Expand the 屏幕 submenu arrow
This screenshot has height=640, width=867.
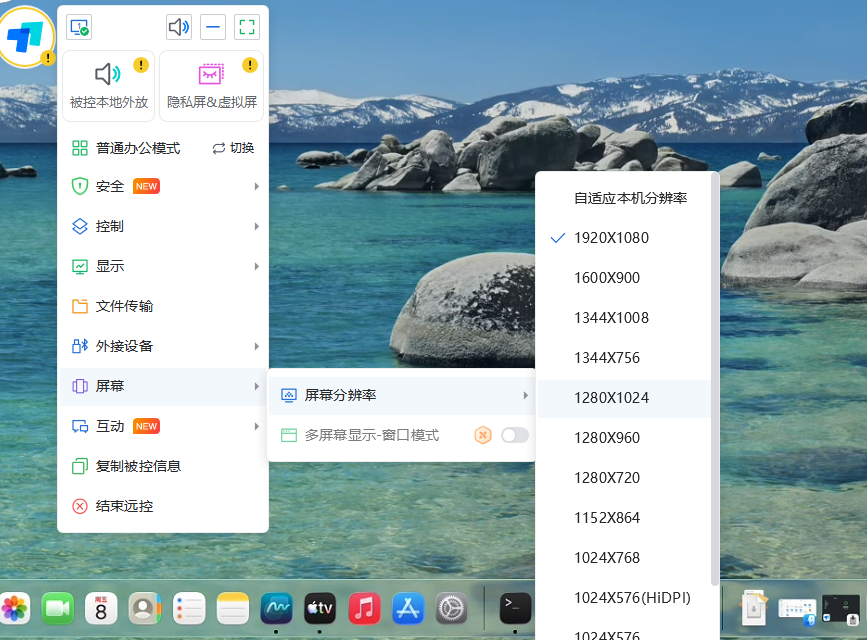tap(257, 386)
